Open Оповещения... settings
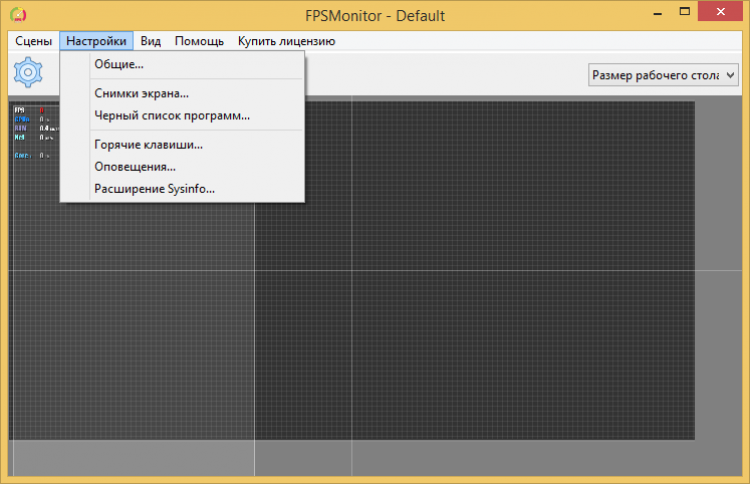Screen dimensions: 750x484 [182, 167]
